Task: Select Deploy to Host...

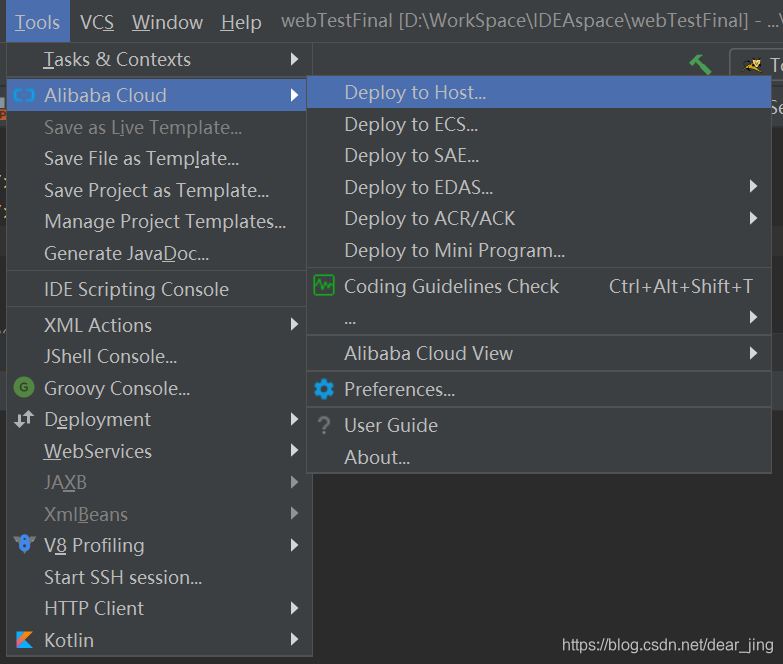Action: (x=539, y=92)
